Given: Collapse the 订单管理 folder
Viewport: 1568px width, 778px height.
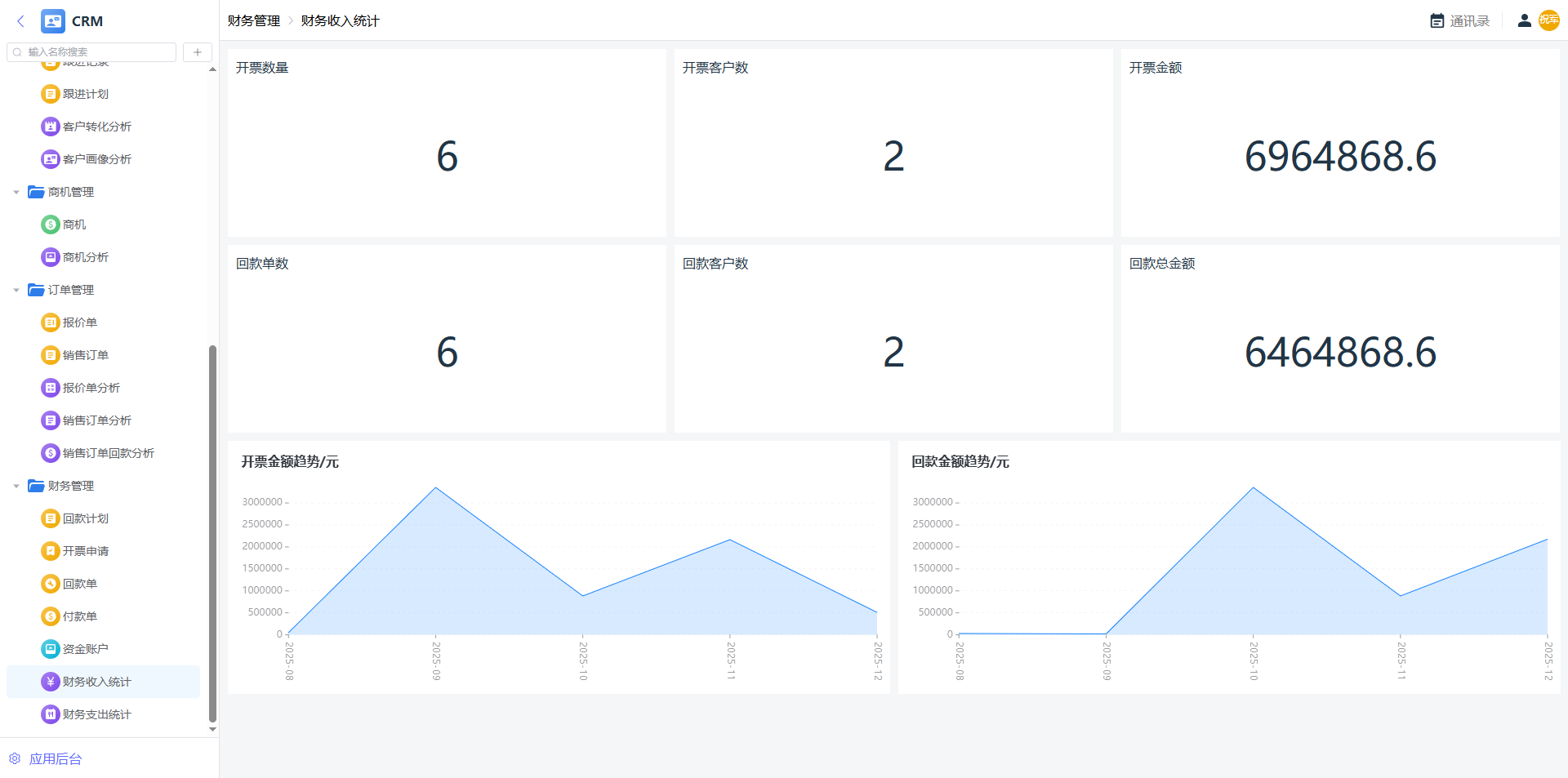Looking at the screenshot, I should (16, 291).
